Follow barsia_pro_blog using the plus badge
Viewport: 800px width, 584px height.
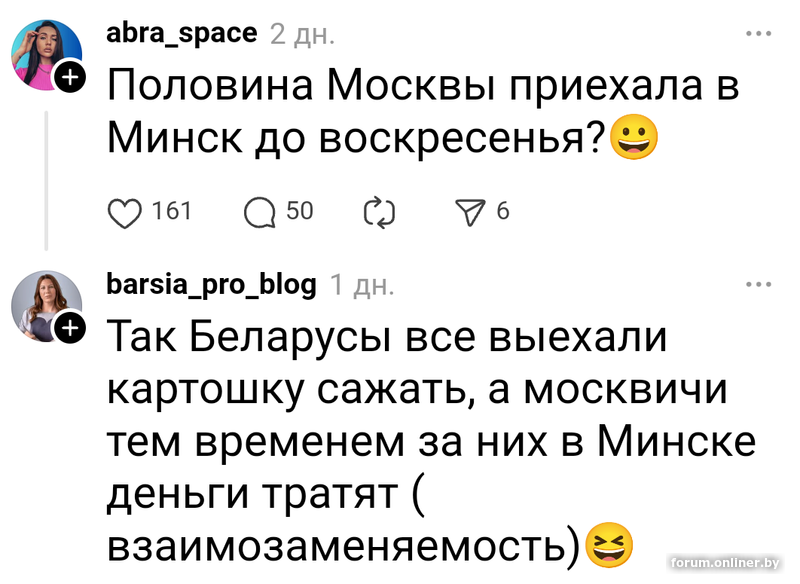(x=71, y=327)
